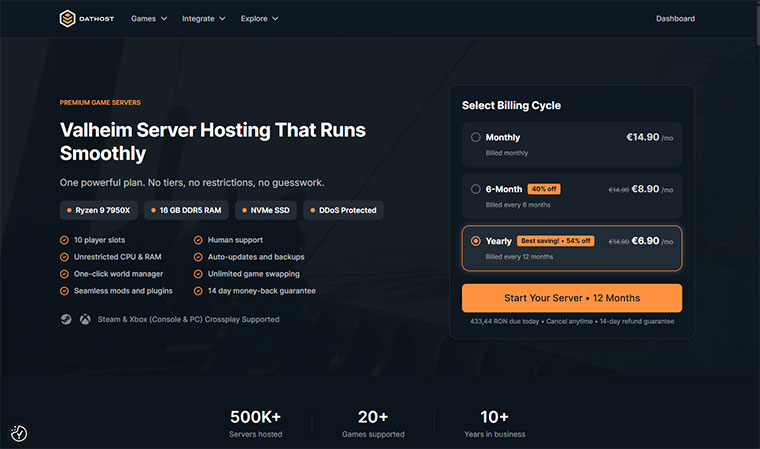This screenshot has width=760, height=449.
Task: Click checkmark icon beside Unrestricted CPU & RAM
Action: 64,257
